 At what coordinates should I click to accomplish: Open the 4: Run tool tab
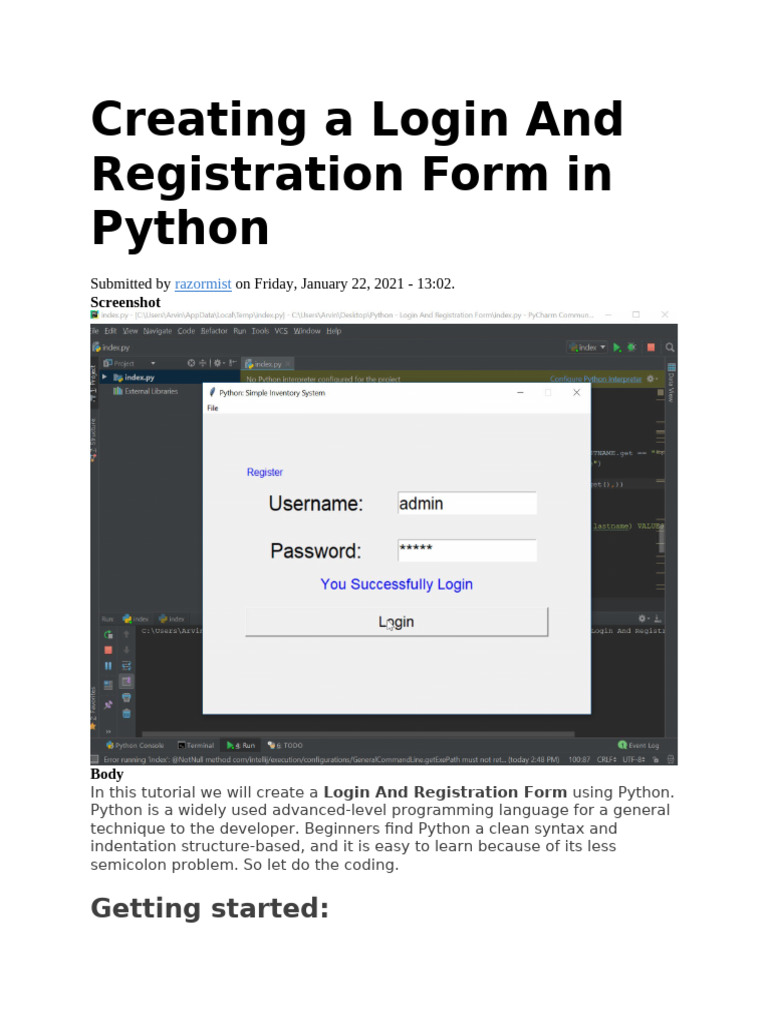pos(241,745)
